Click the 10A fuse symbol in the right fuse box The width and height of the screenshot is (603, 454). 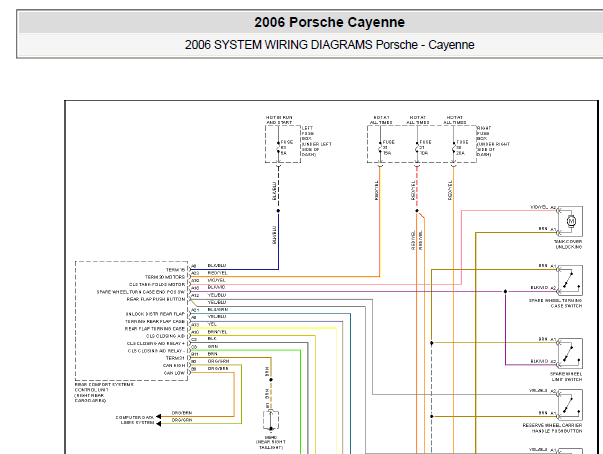(x=417, y=147)
